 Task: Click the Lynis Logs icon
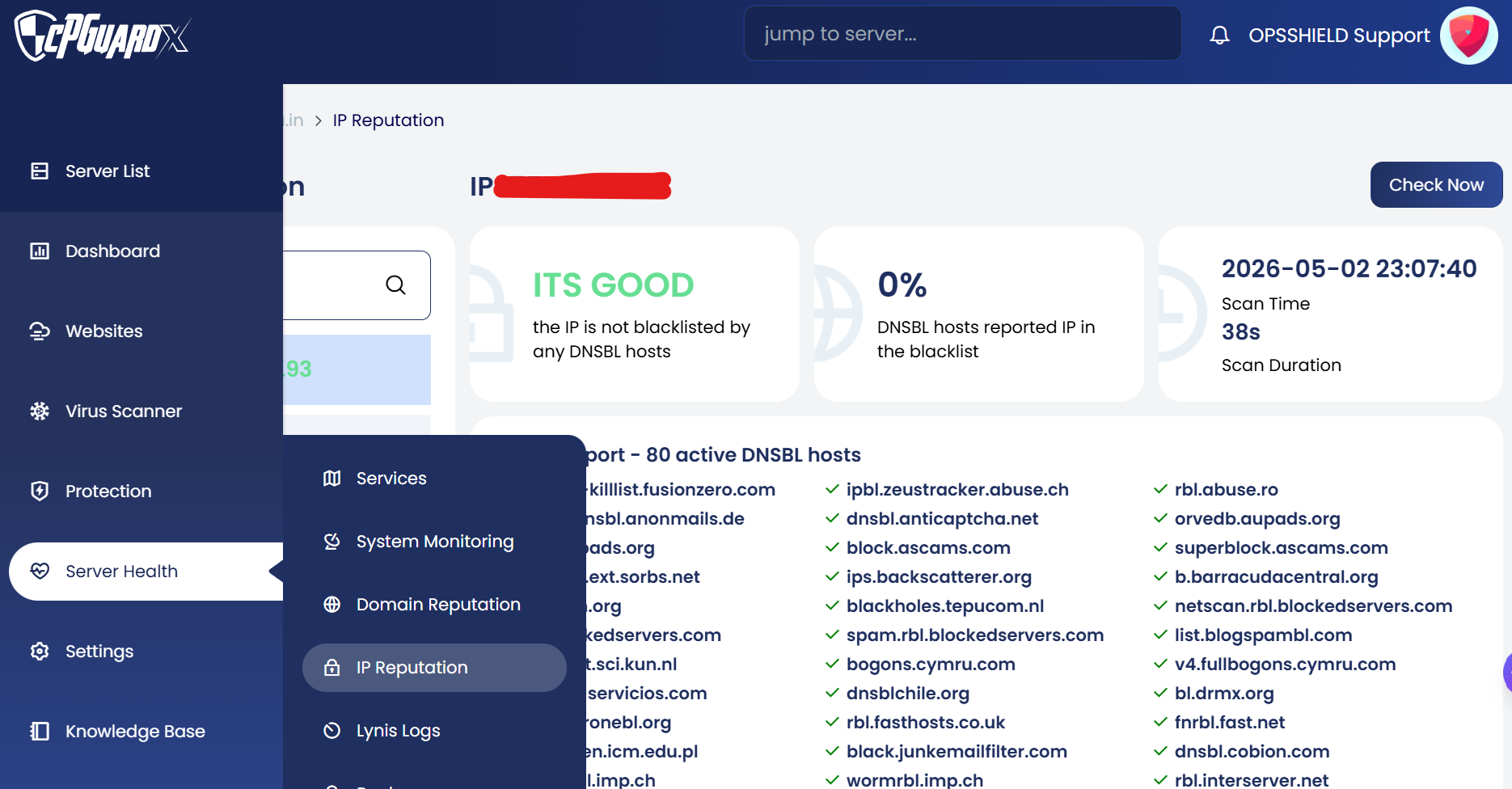[x=332, y=730]
